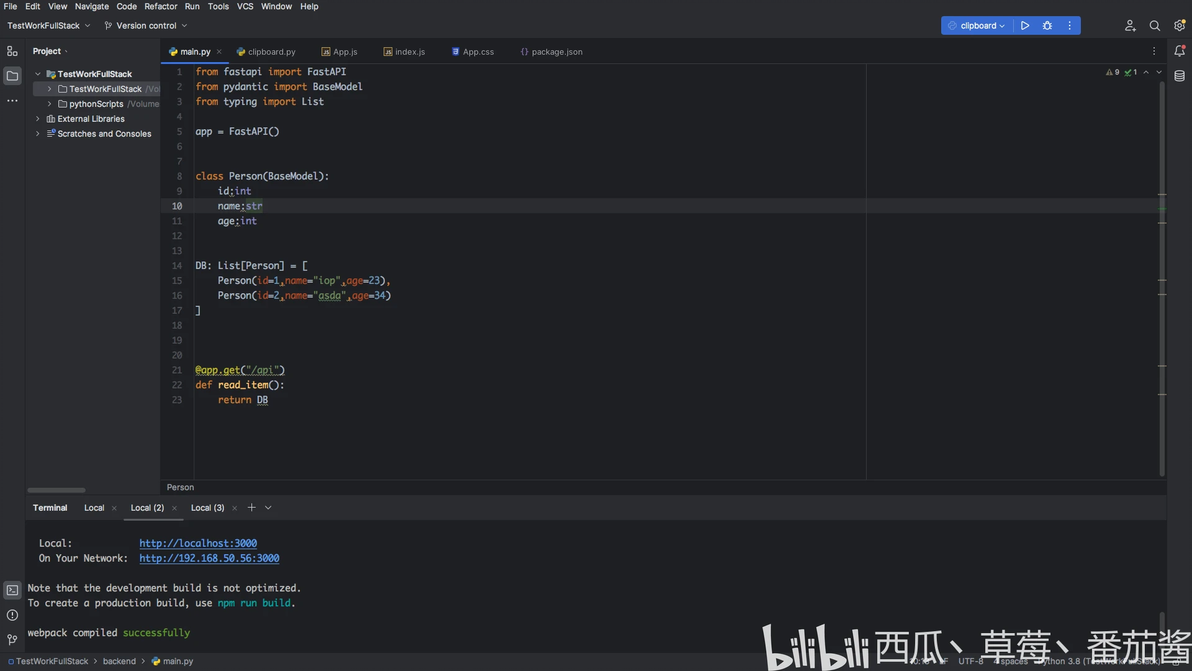Expand Scratches and Consoles node

click(38, 134)
